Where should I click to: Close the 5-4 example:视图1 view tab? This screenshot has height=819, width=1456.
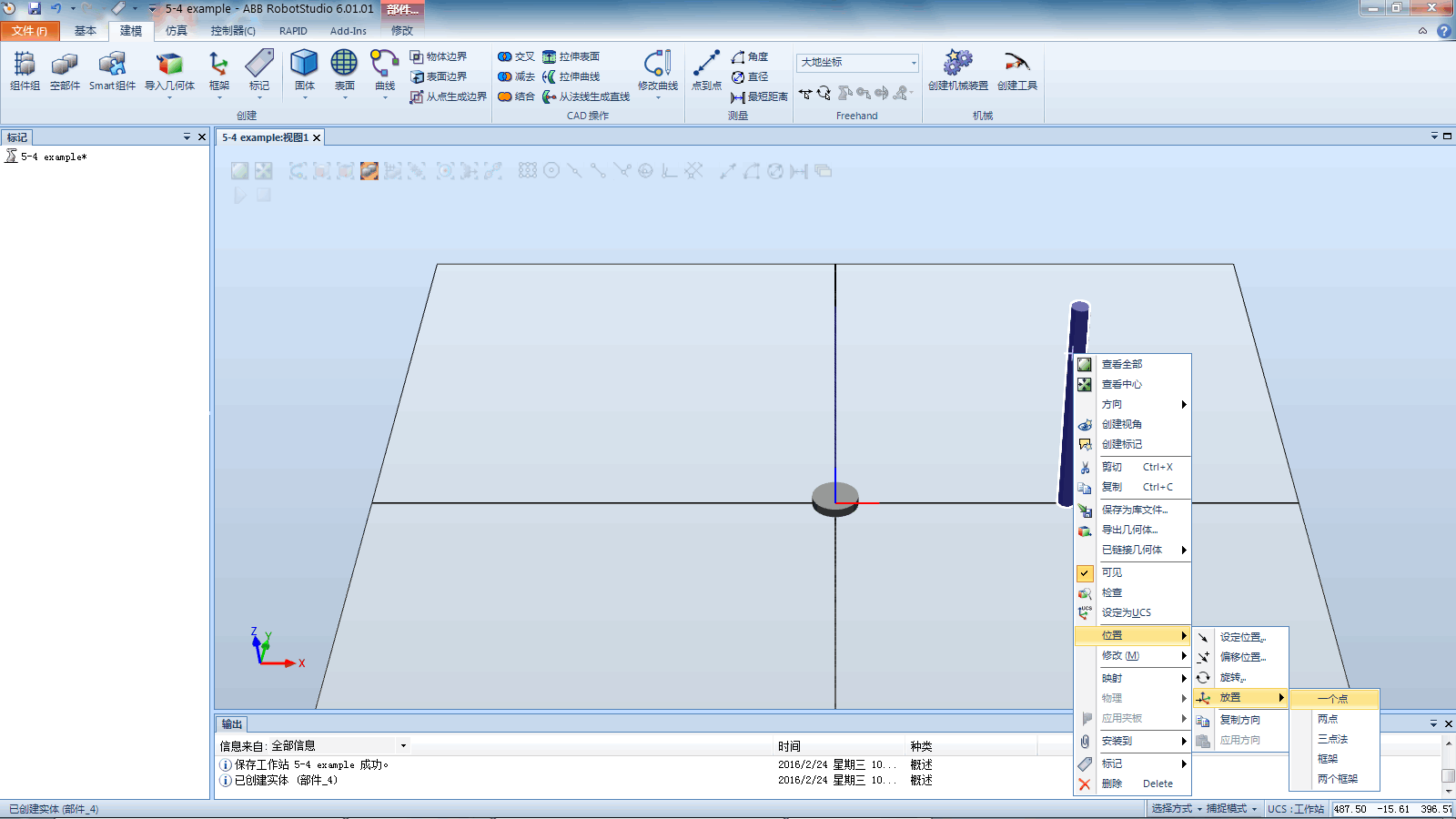point(317,137)
